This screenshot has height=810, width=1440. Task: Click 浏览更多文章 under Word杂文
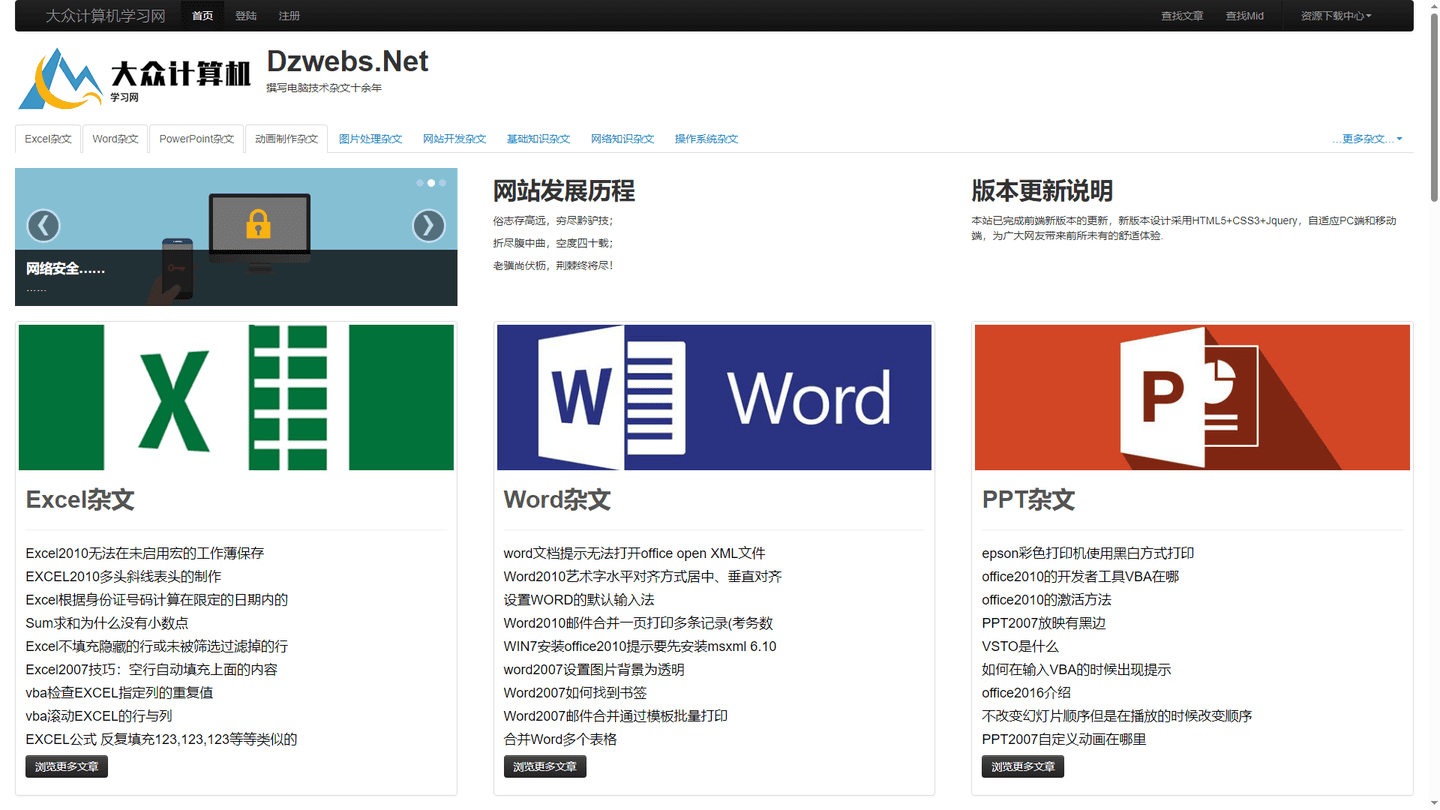[545, 767]
